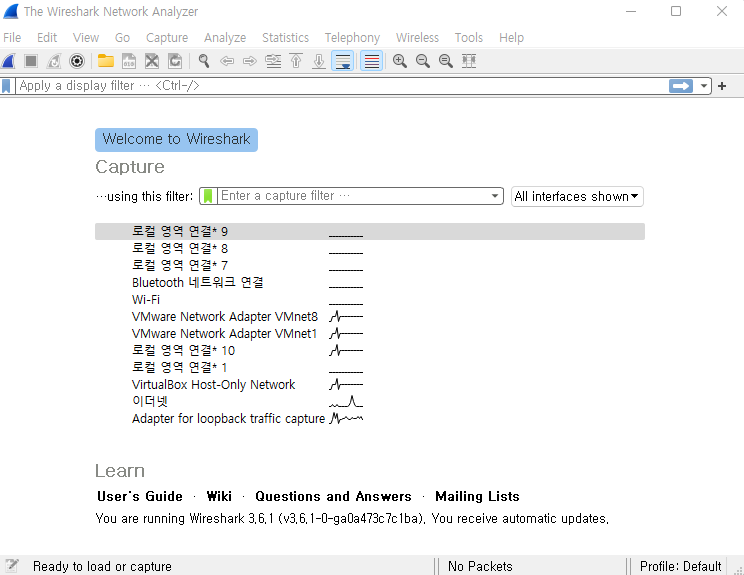The image size is (744, 575).
Task: Jump to last packet icon
Action: (x=319, y=61)
